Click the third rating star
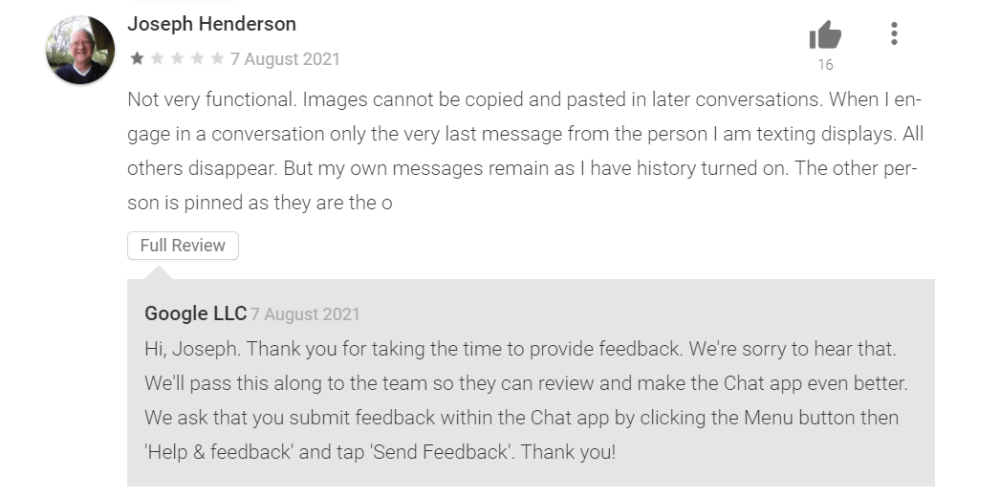The height and width of the screenshot is (497, 1000). coord(176,59)
